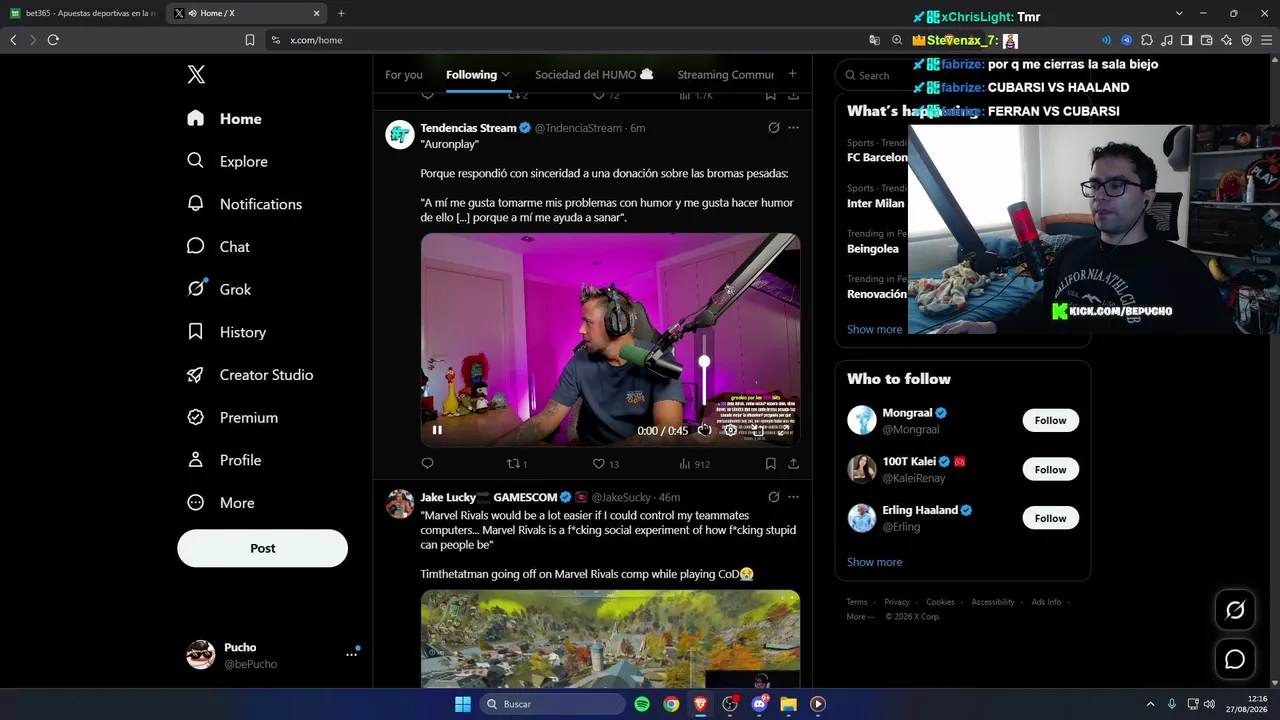The image size is (1280, 720).
Task: Show more trending topics
Action: pyautogui.click(x=874, y=330)
